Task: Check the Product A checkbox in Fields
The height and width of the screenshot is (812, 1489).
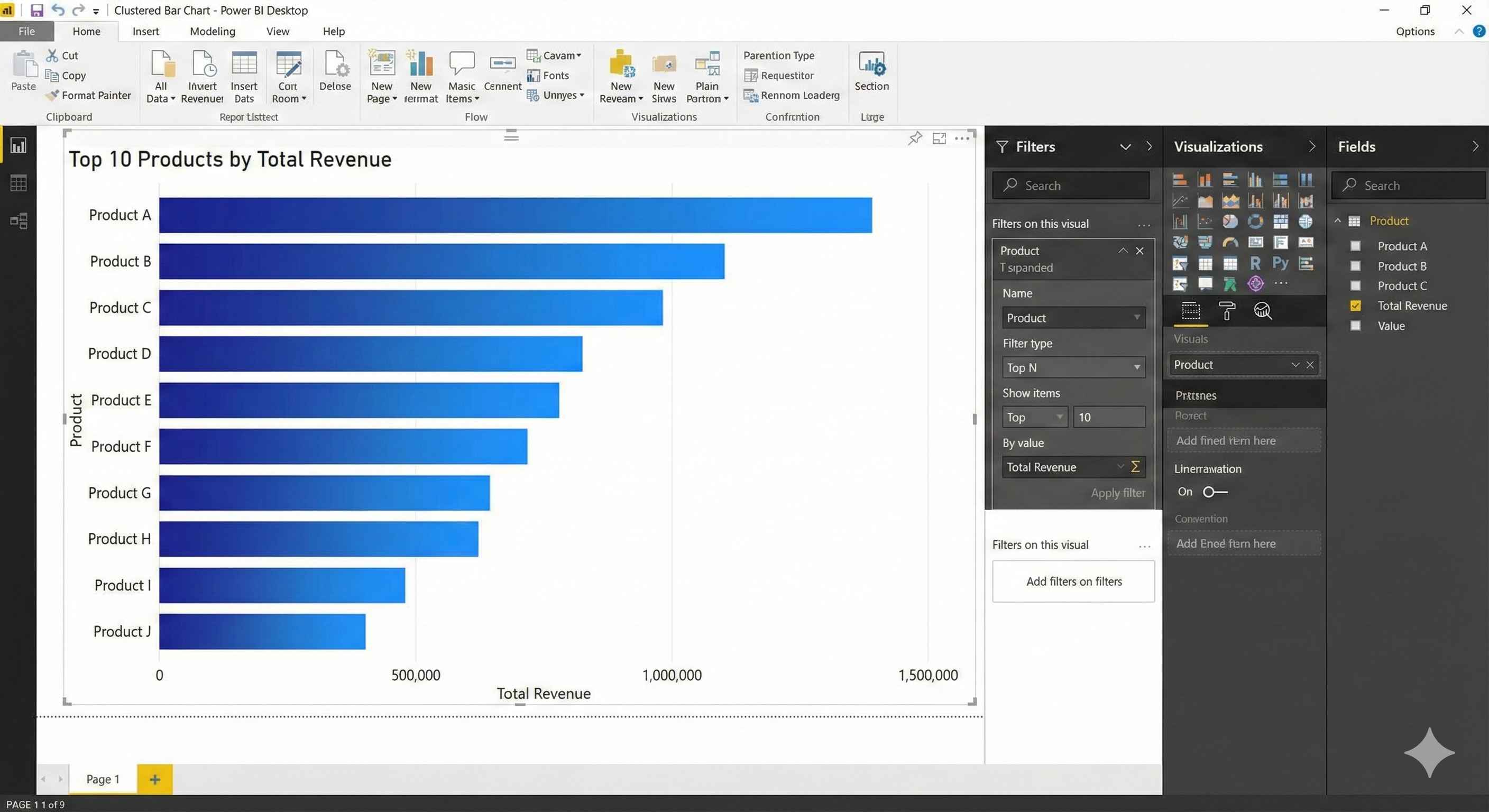Action: pos(1355,246)
